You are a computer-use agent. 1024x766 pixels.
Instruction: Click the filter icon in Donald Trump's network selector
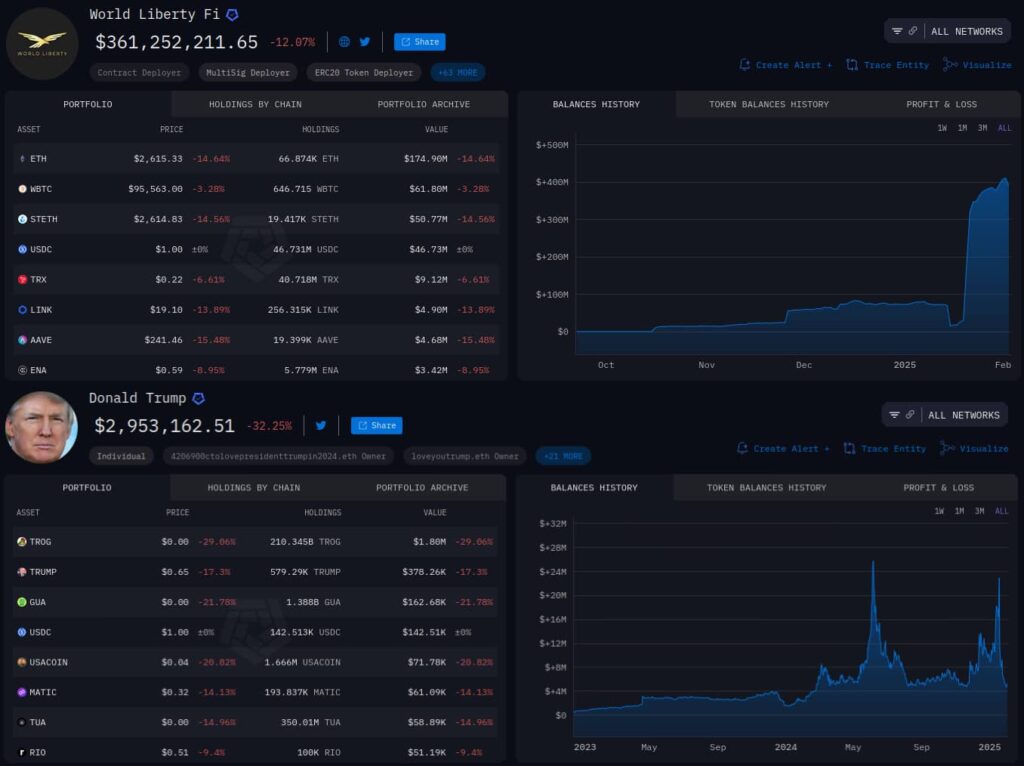[x=895, y=415]
